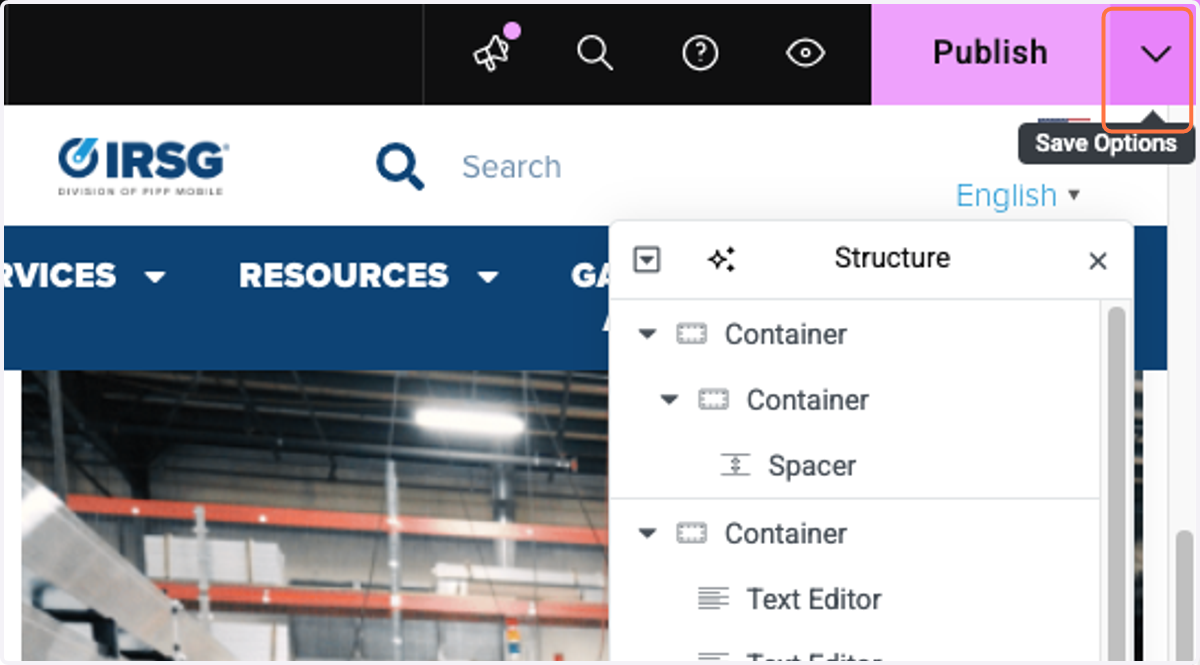1200x665 pixels.
Task: Click the first Container's box icon
Action: click(691, 334)
